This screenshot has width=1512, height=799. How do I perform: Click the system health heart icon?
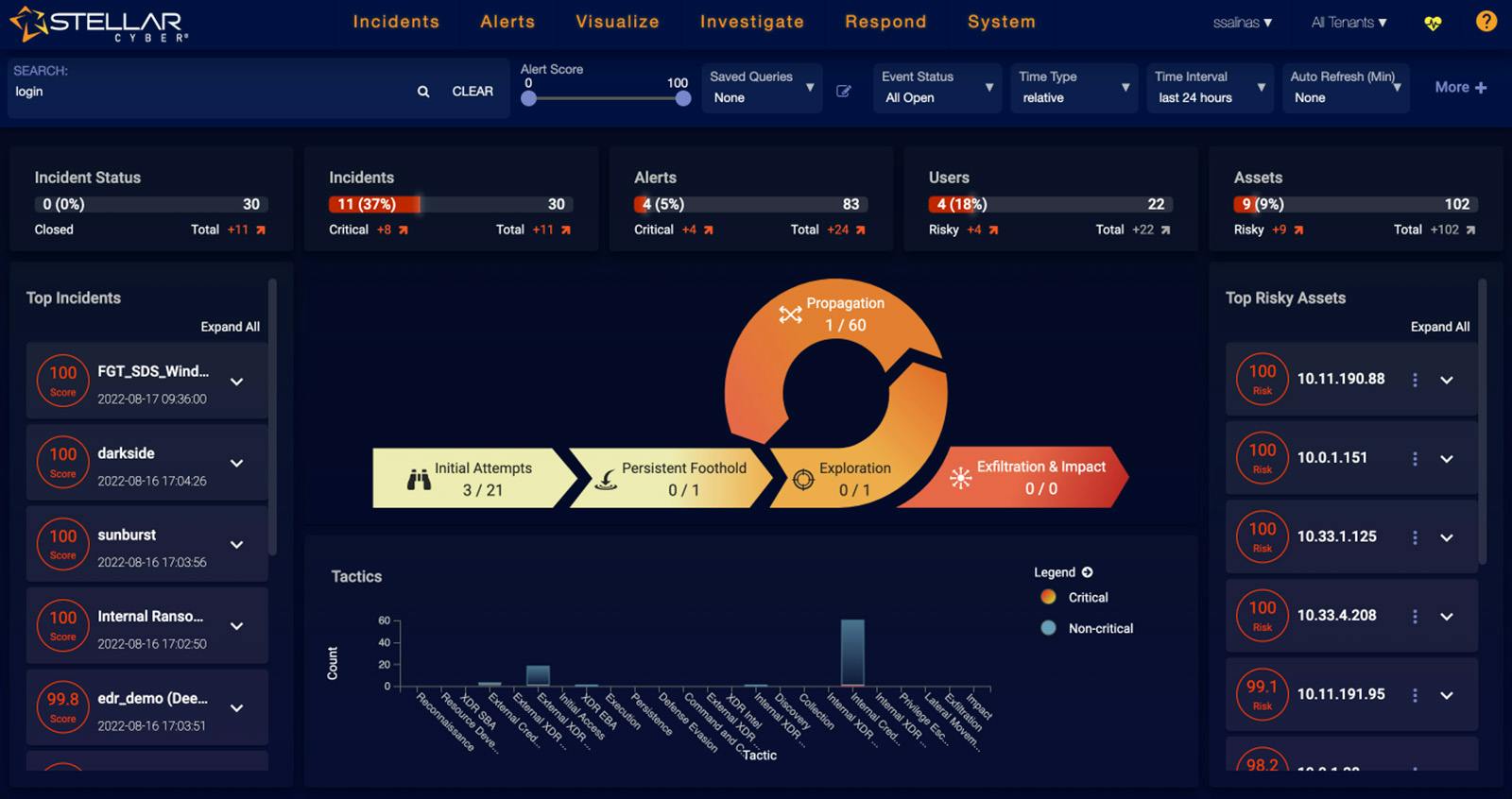point(1433,23)
